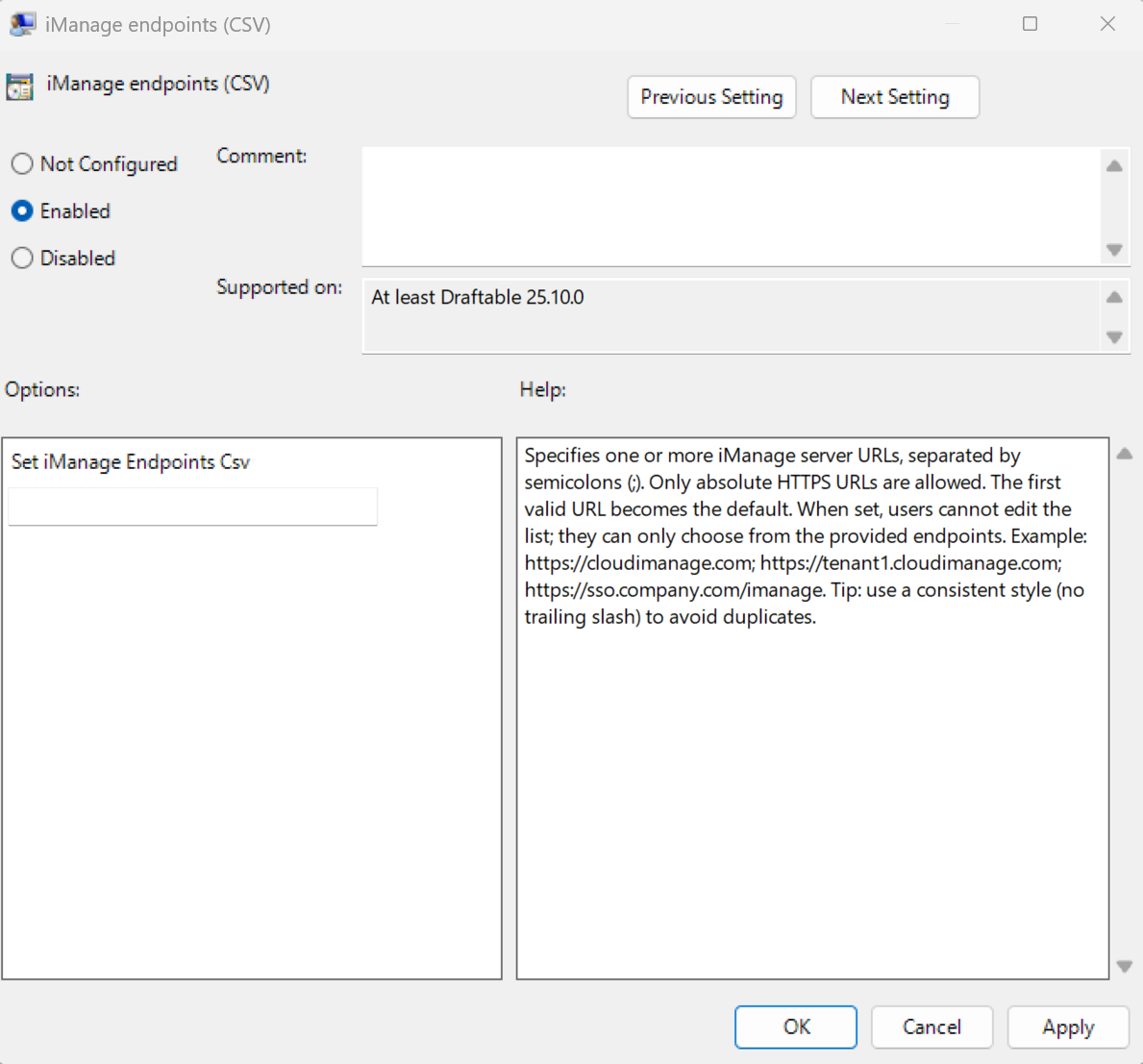Click the 'Help:' label

click(542, 390)
